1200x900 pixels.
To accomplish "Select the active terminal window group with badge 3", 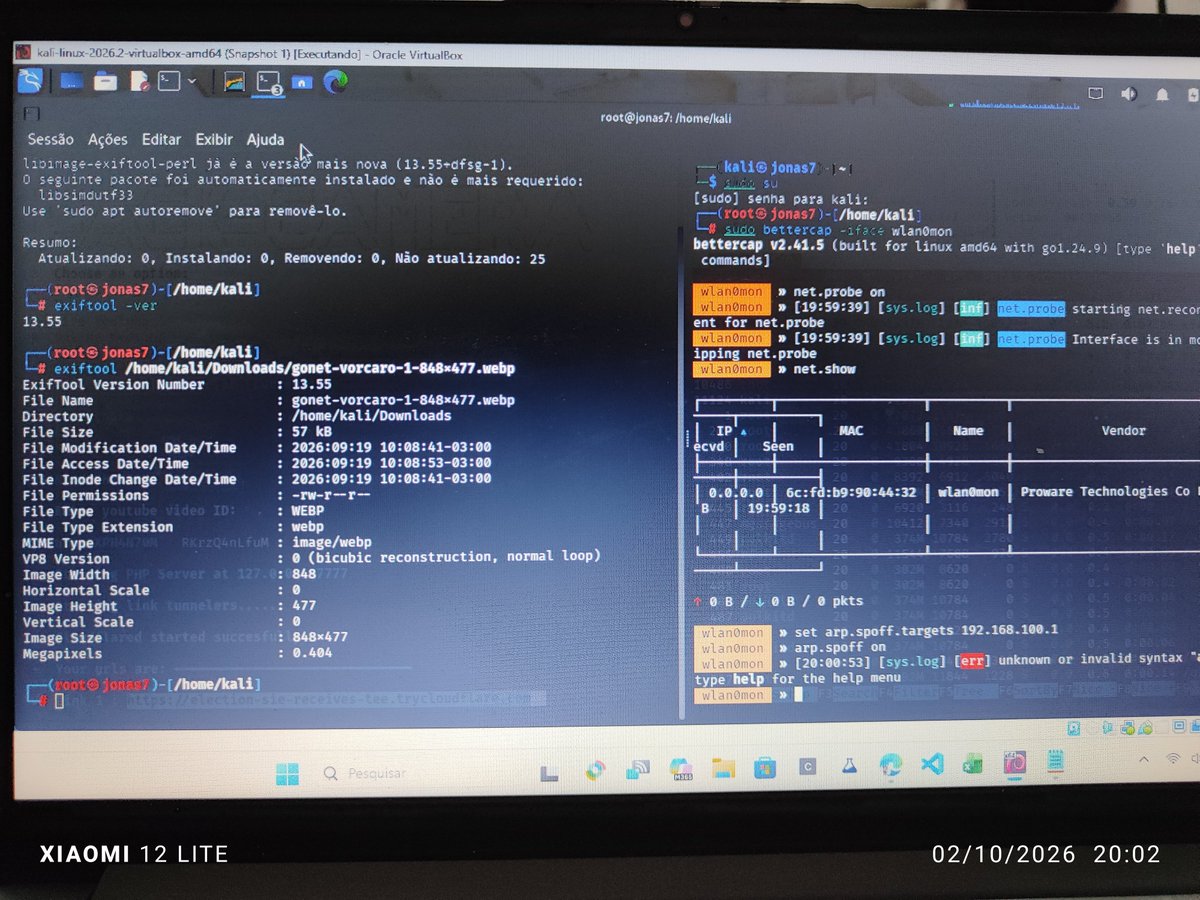I will pos(270,83).
